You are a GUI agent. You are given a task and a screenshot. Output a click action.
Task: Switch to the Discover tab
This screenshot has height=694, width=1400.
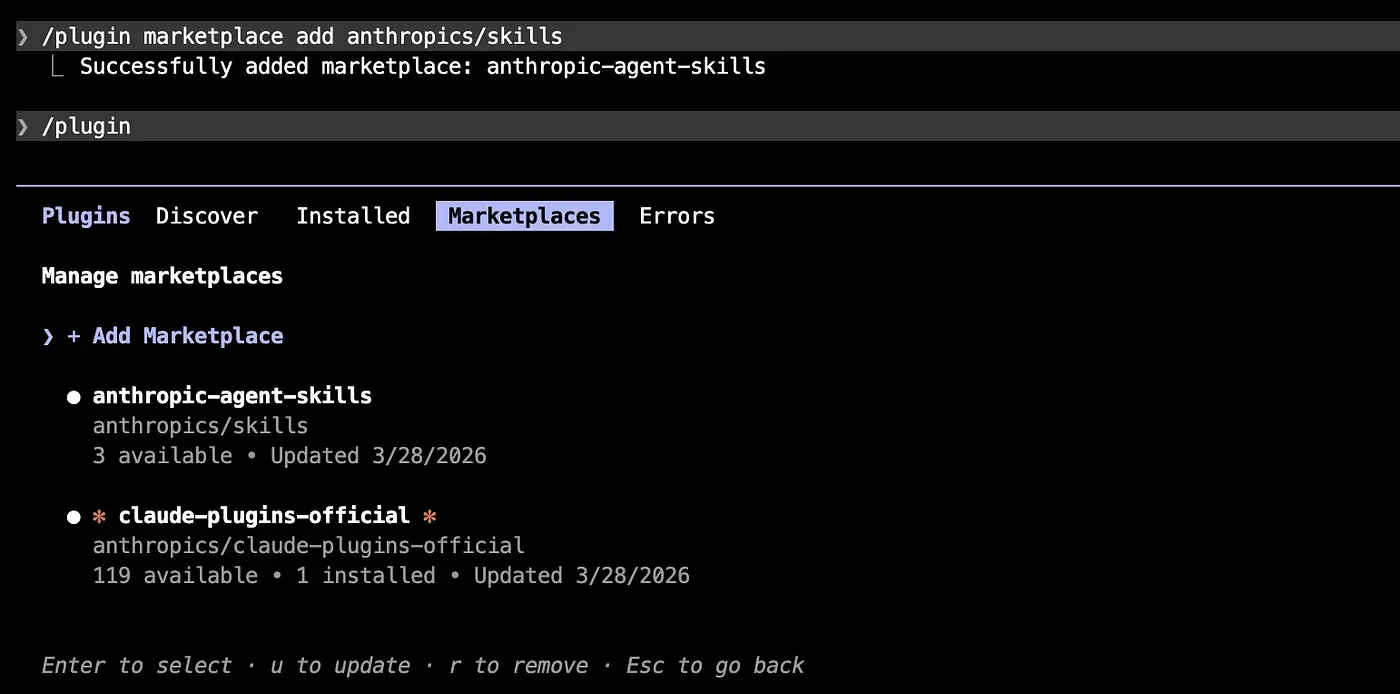click(x=206, y=215)
